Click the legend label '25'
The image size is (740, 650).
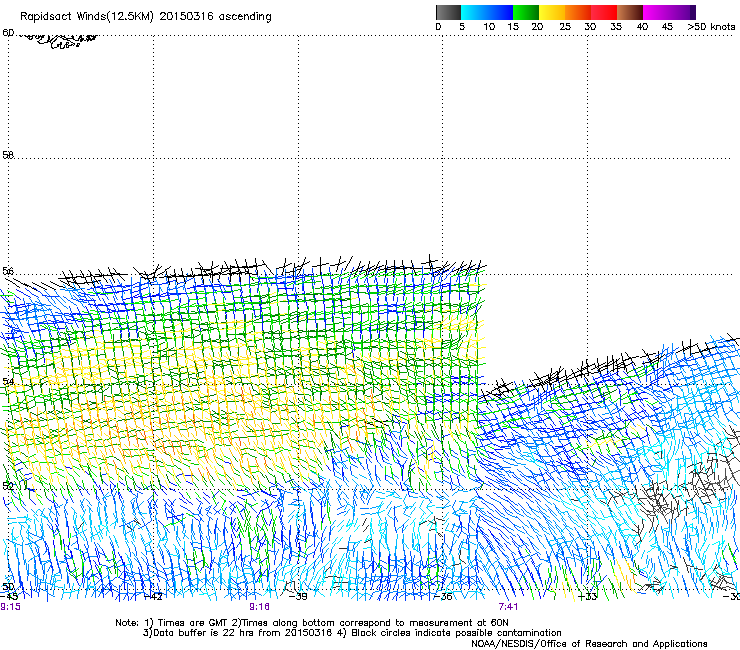pos(565,27)
